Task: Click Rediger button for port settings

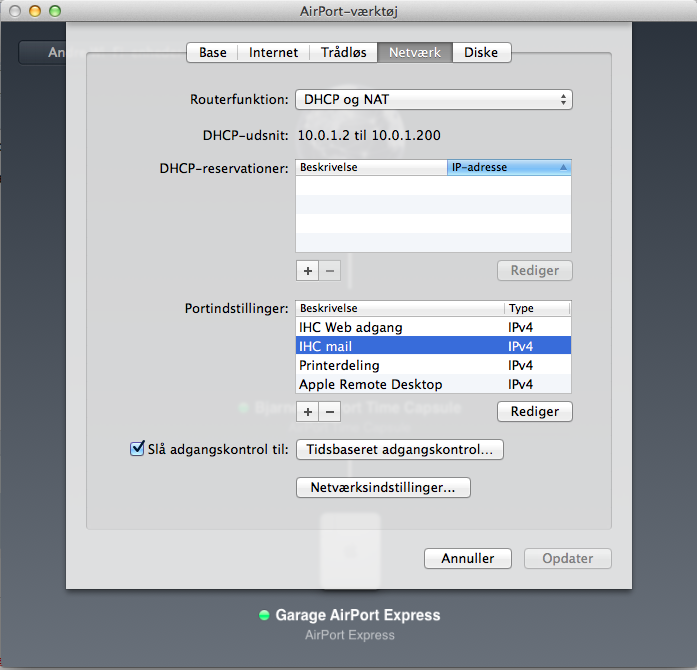Action: coord(534,411)
